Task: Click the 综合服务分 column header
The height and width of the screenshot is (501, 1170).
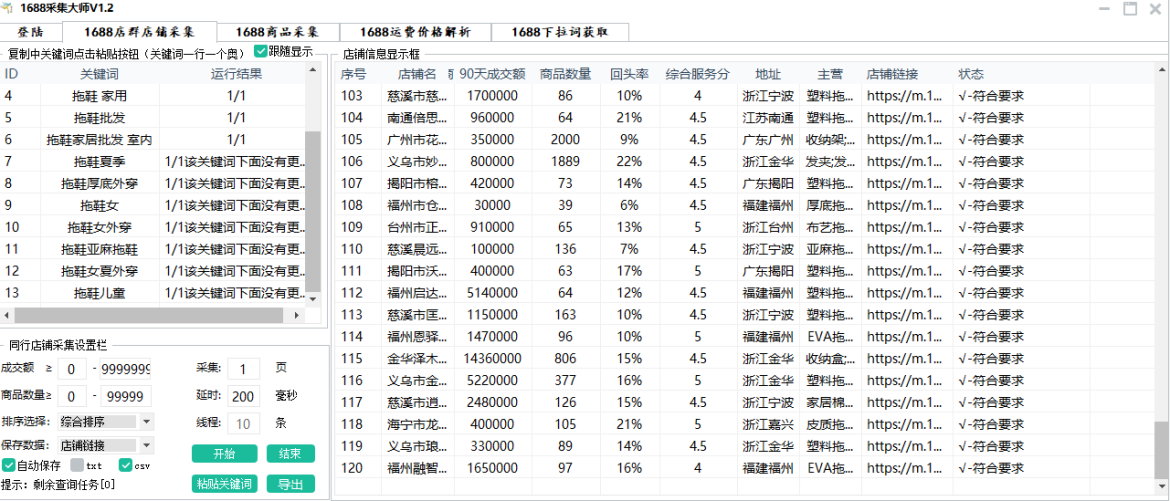Action: (x=697, y=74)
